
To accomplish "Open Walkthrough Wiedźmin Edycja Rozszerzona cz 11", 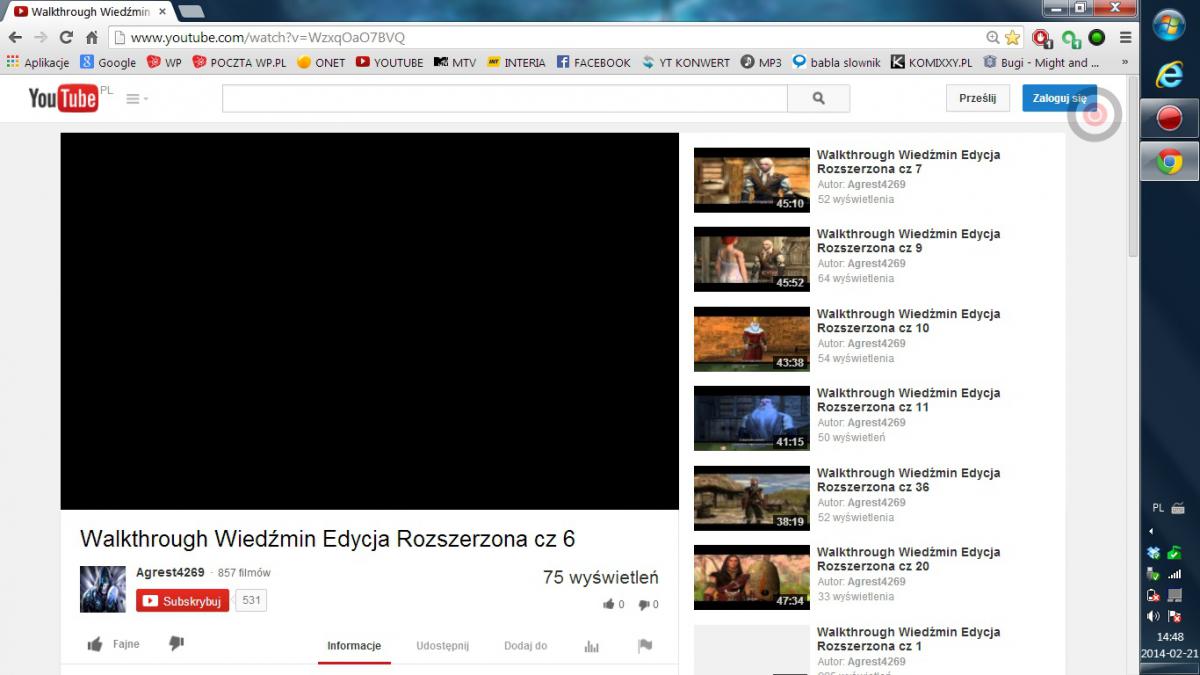I will 908,400.
